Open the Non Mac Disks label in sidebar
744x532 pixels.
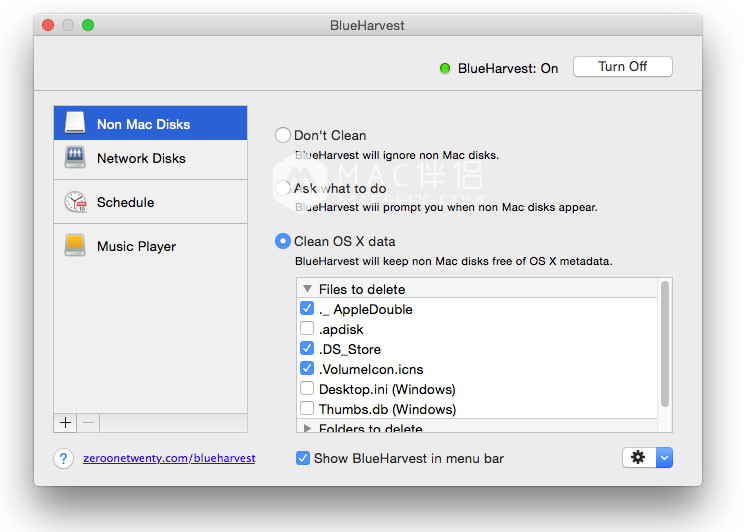143,124
